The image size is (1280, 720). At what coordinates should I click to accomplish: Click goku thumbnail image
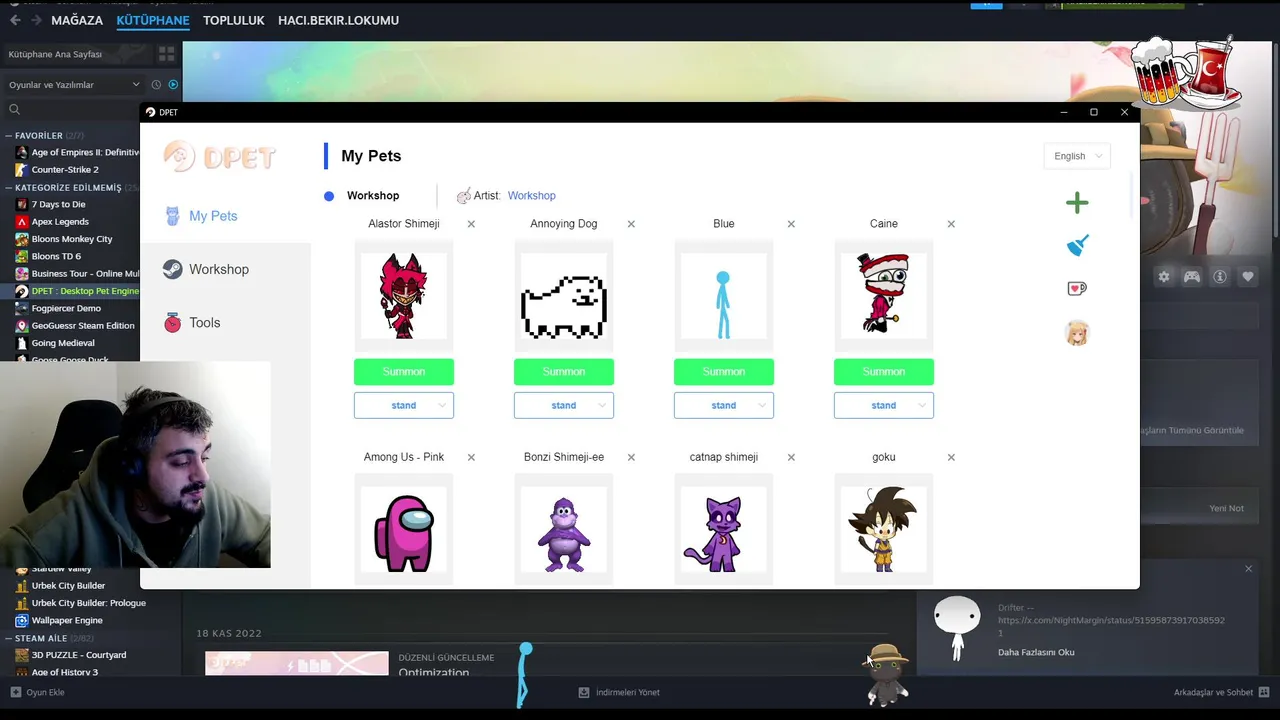884,529
